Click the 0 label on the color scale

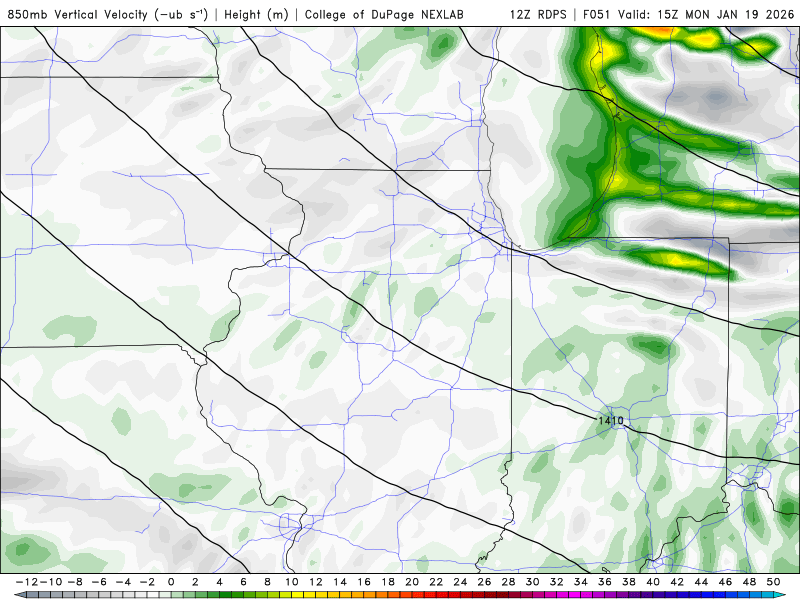(171, 582)
